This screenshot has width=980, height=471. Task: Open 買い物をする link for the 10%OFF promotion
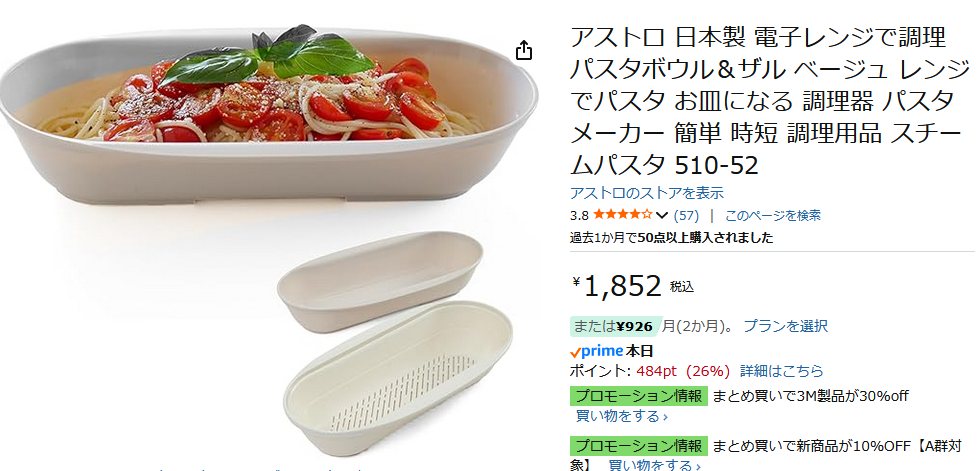tap(652, 465)
